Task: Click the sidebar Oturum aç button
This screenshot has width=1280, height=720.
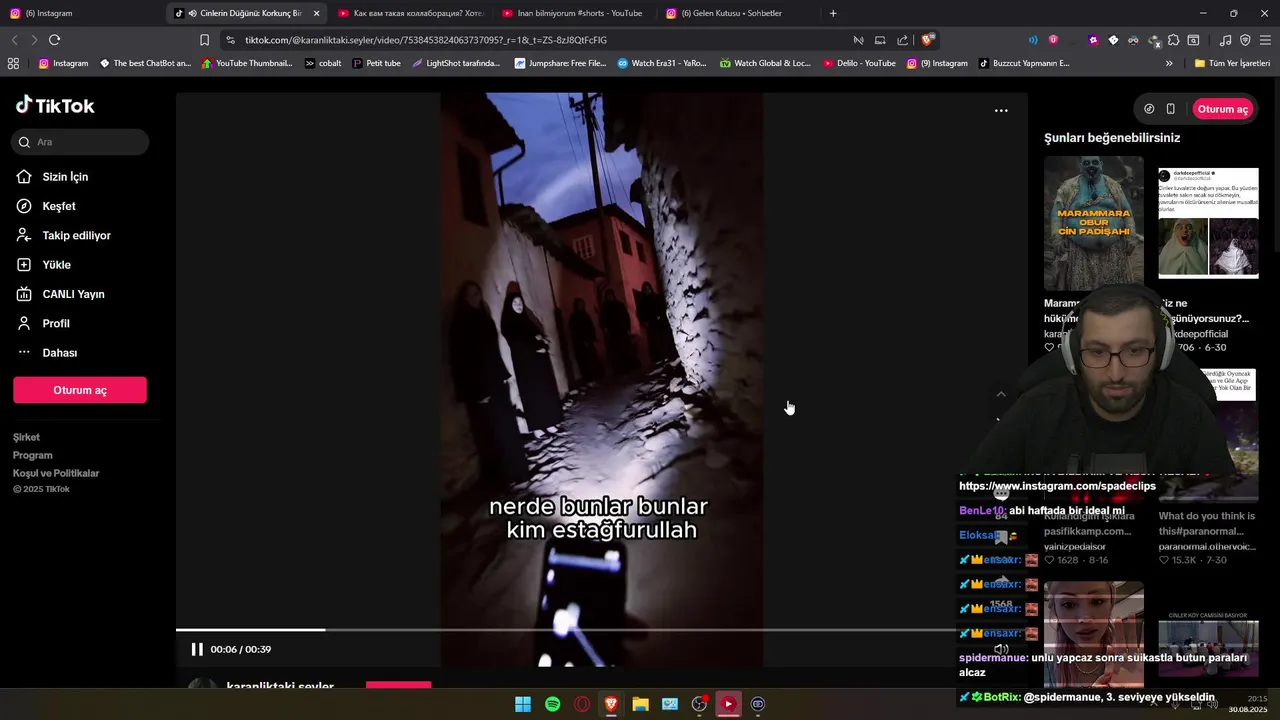Action: pyautogui.click(x=80, y=390)
